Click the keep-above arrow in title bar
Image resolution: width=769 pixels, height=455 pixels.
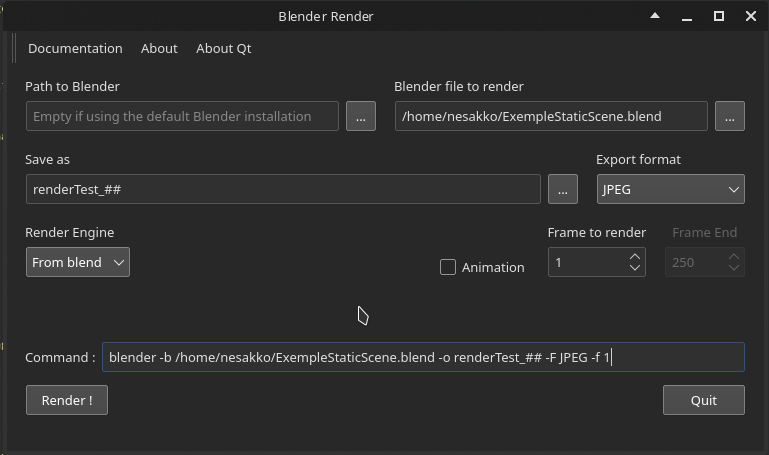coord(655,16)
